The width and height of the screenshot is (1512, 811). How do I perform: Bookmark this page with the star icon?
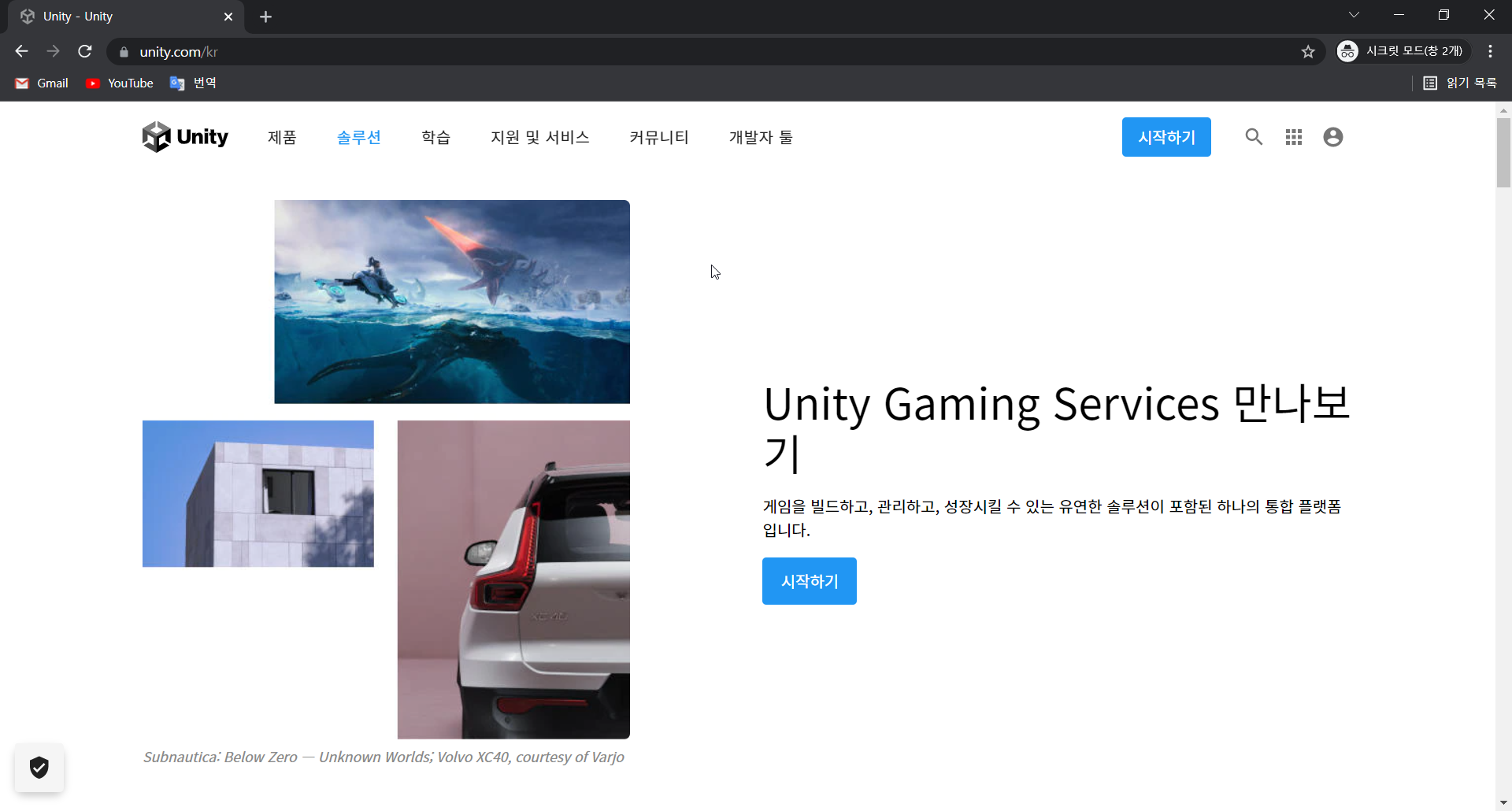(x=1308, y=52)
